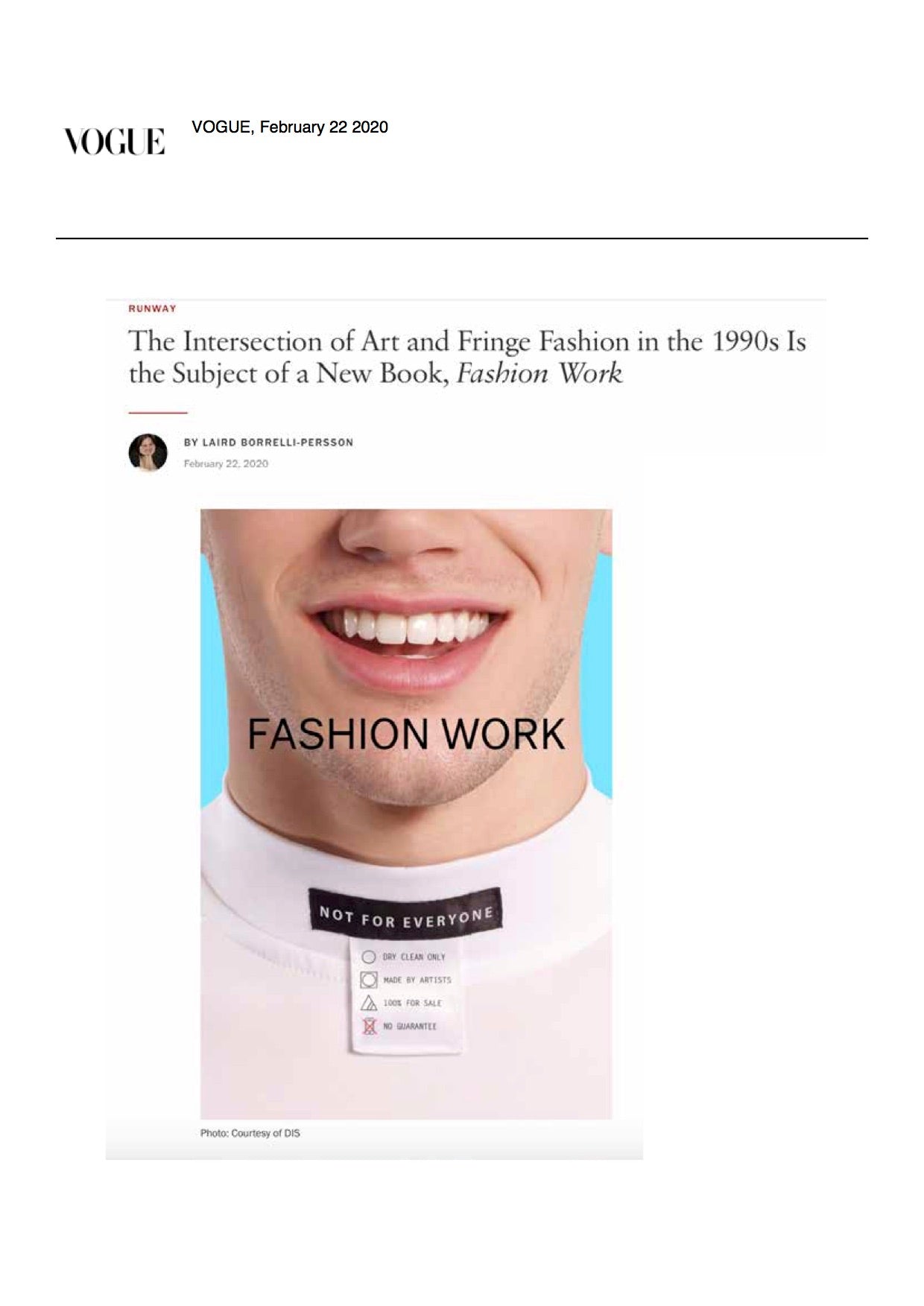Click the red divider line below headline
924x1306 pixels.
click(157, 412)
